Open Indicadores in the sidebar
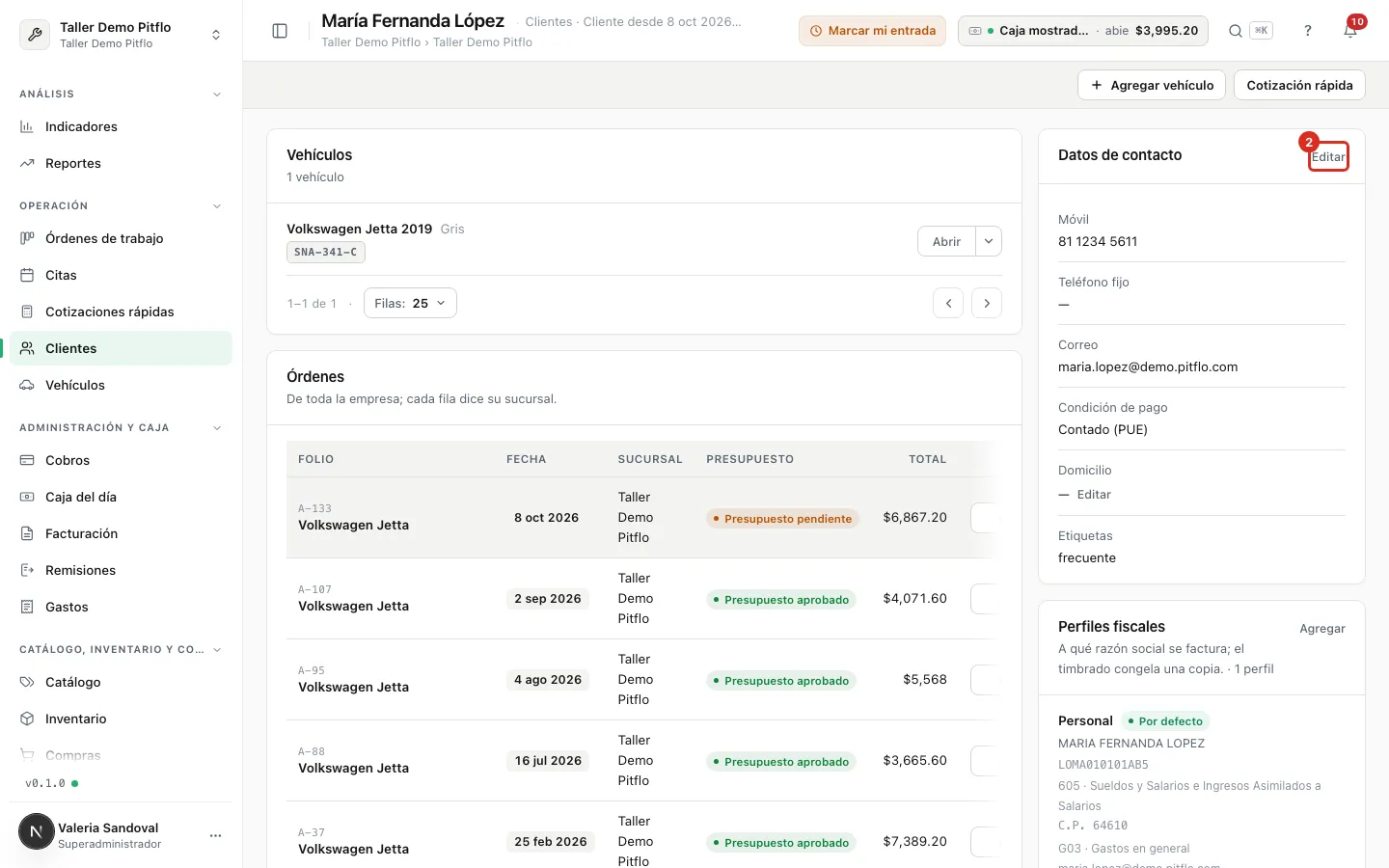This screenshot has height=868, width=1389. [x=121, y=126]
